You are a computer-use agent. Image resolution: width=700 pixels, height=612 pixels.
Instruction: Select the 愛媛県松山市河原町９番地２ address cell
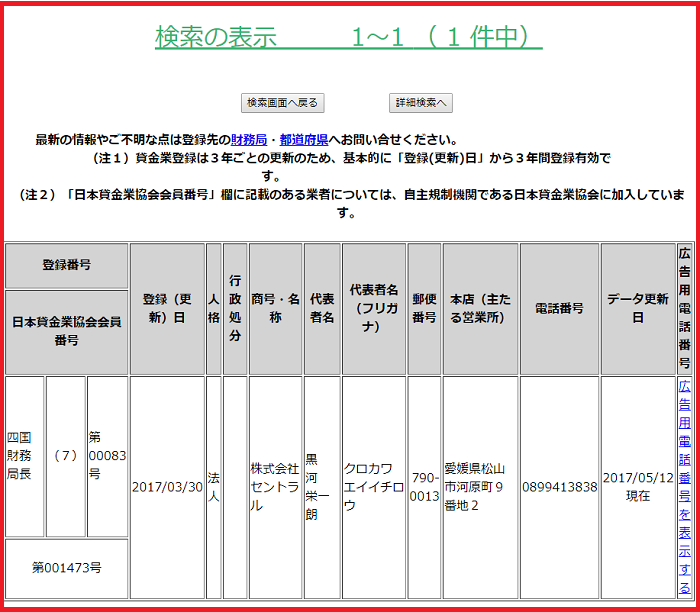(480, 487)
